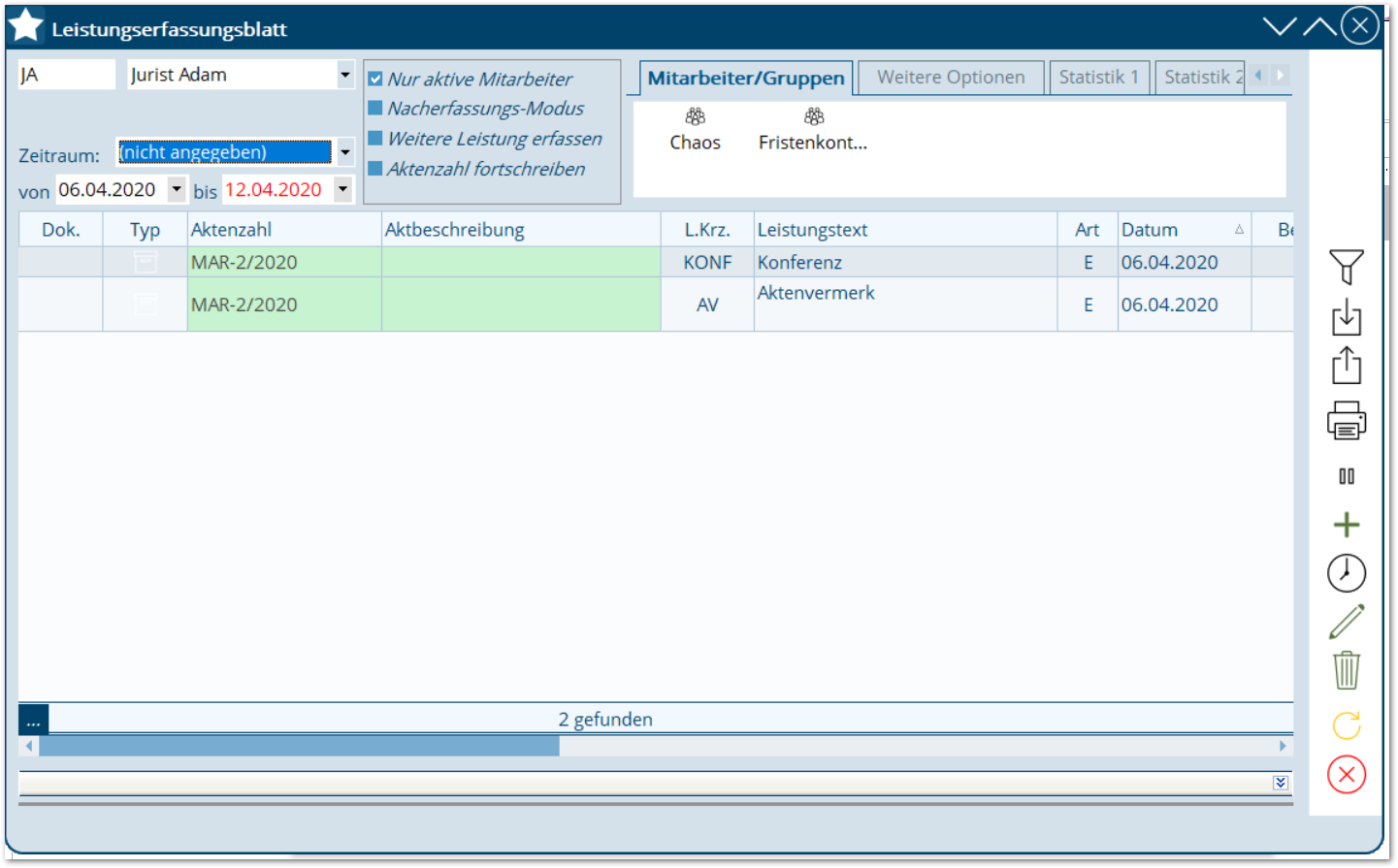Viewport: 1398px width, 868px height.
Task: Click file type icon in AV row
Action: (x=146, y=305)
